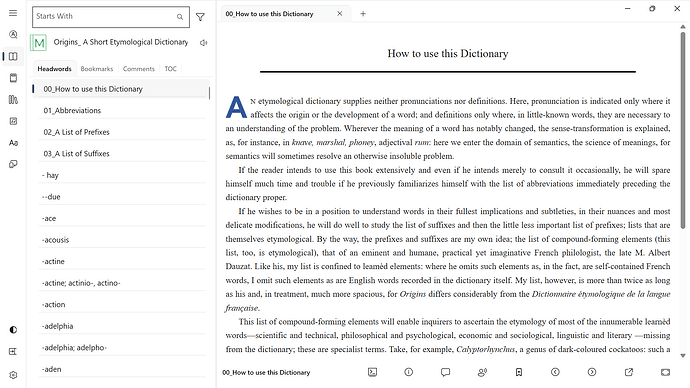Select headword 03_A List of Suffixes
The image size is (690, 388).
point(122,154)
